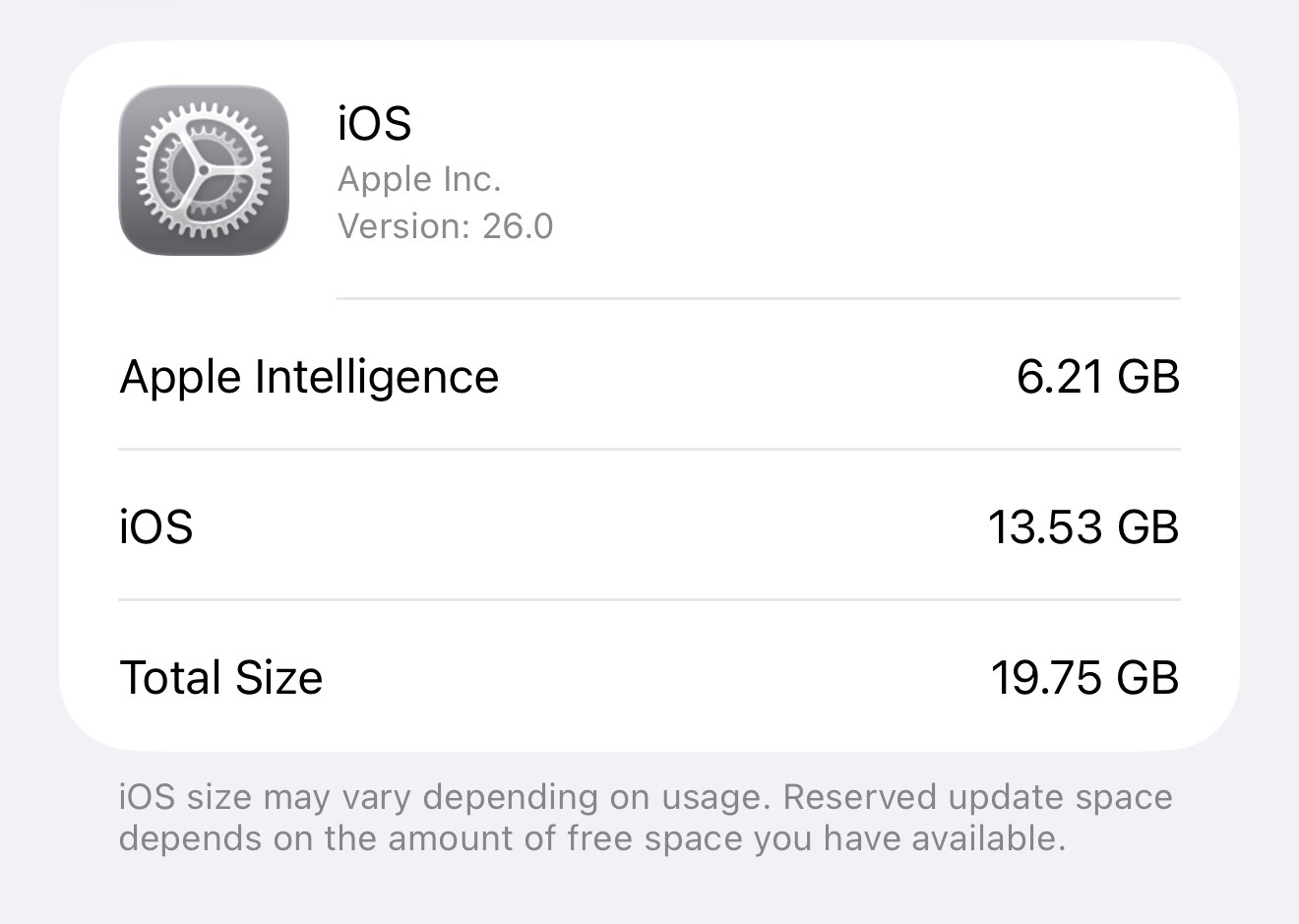1299x924 pixels.
Task: Tap the Apple Inc. developer label
Action: (x=419, y=180)
